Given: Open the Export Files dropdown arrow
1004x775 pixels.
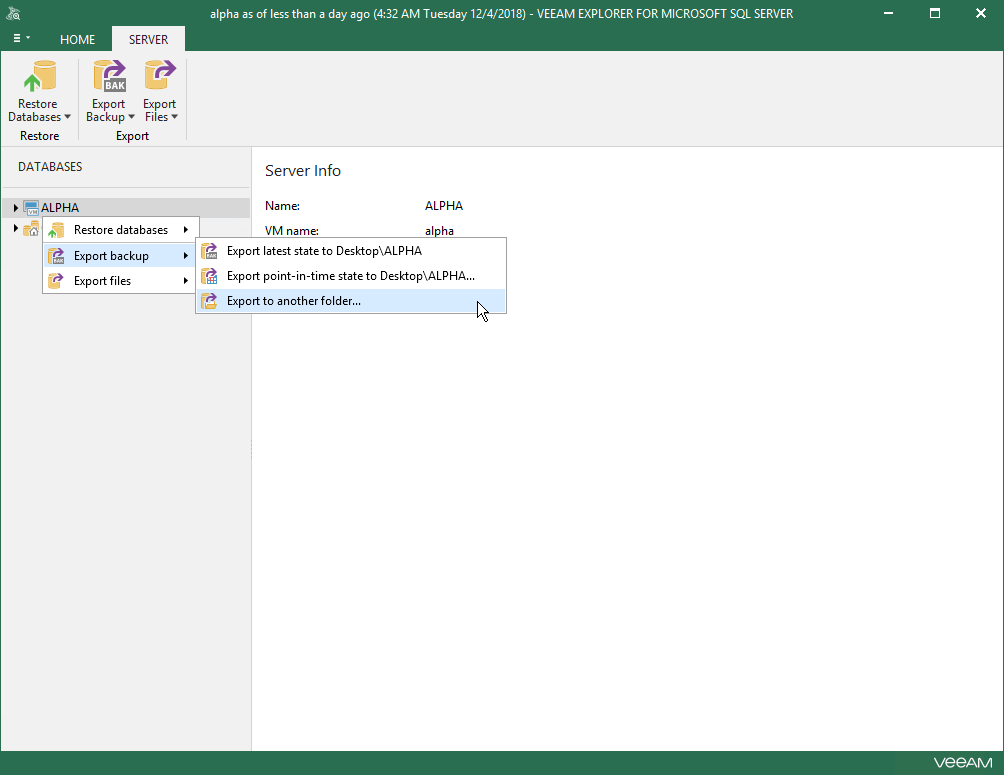Looking at the screenshot, I should 174,117.
